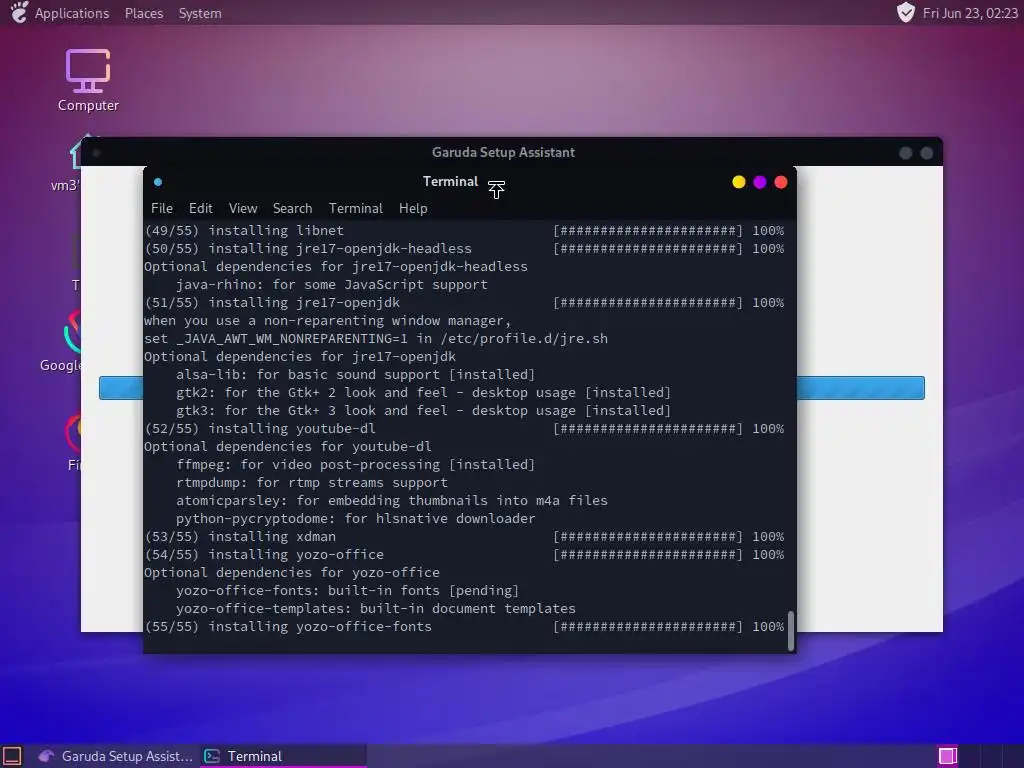Click the clock showing Fri Jun 23, 02:23
1024x768 pixels.
970,13
